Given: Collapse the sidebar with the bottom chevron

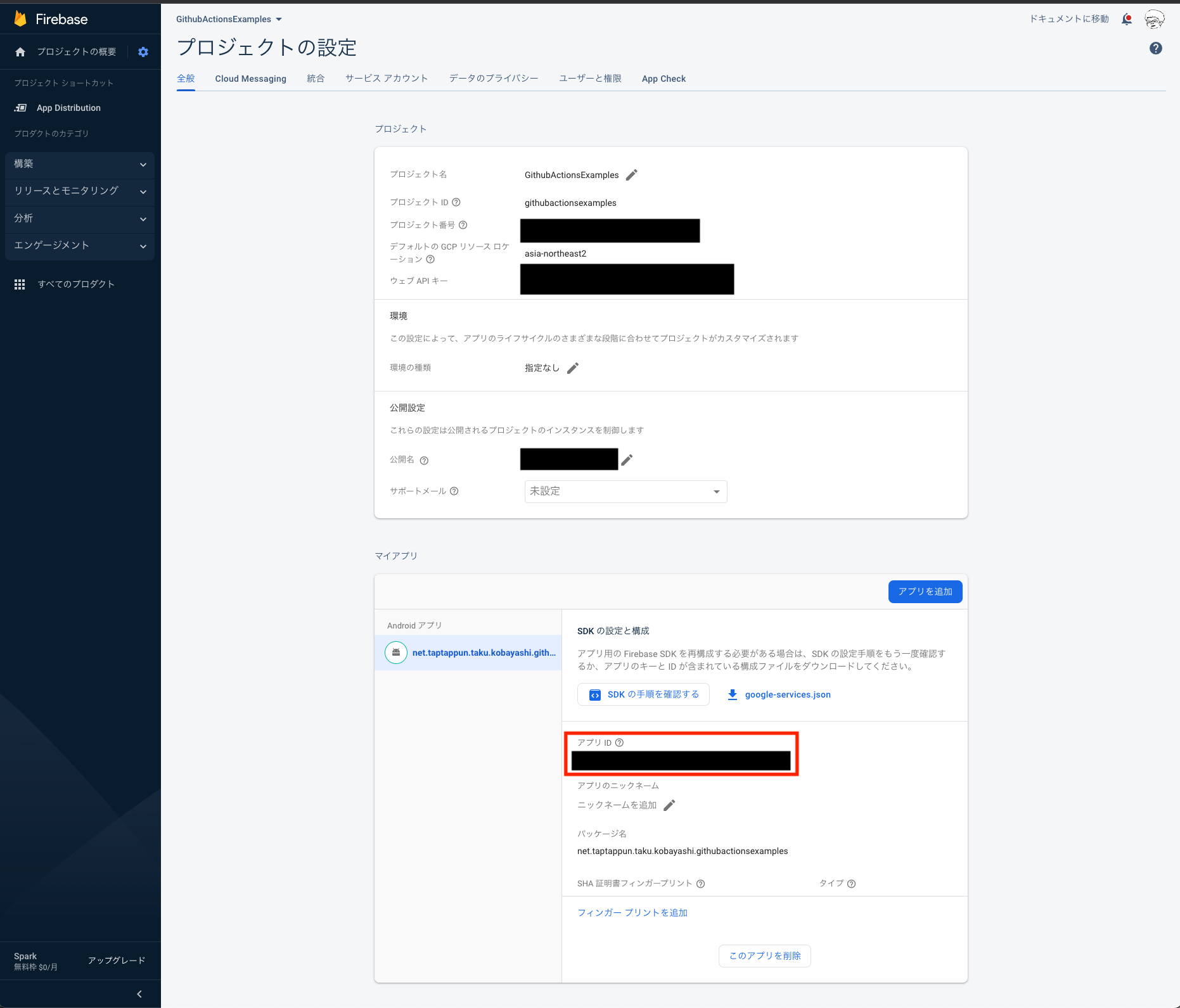Looking at the screenshot, I should click(x=139, y=993).
